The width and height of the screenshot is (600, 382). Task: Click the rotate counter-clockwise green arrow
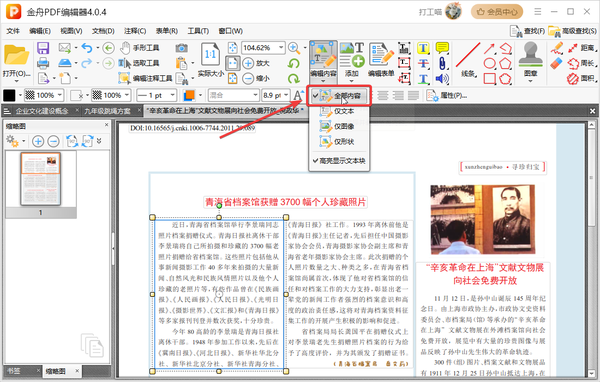coord(293,63)
